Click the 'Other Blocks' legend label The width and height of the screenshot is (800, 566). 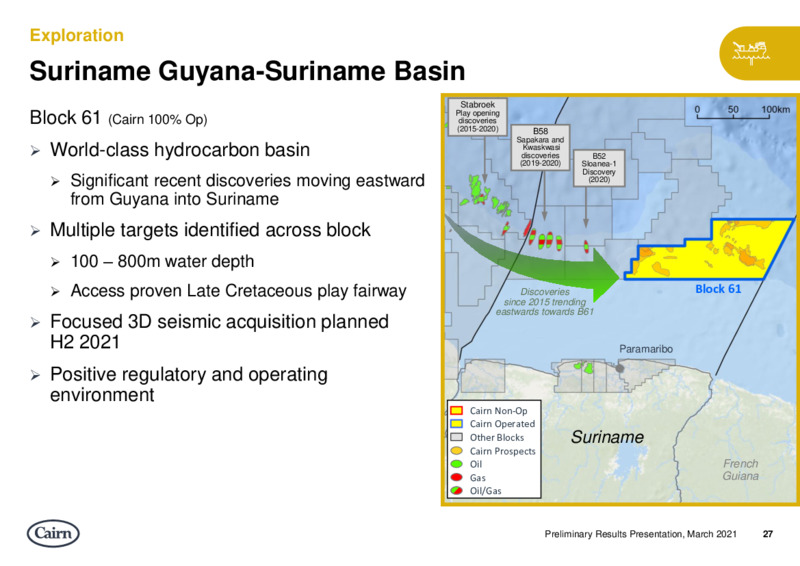coord(497,437)
